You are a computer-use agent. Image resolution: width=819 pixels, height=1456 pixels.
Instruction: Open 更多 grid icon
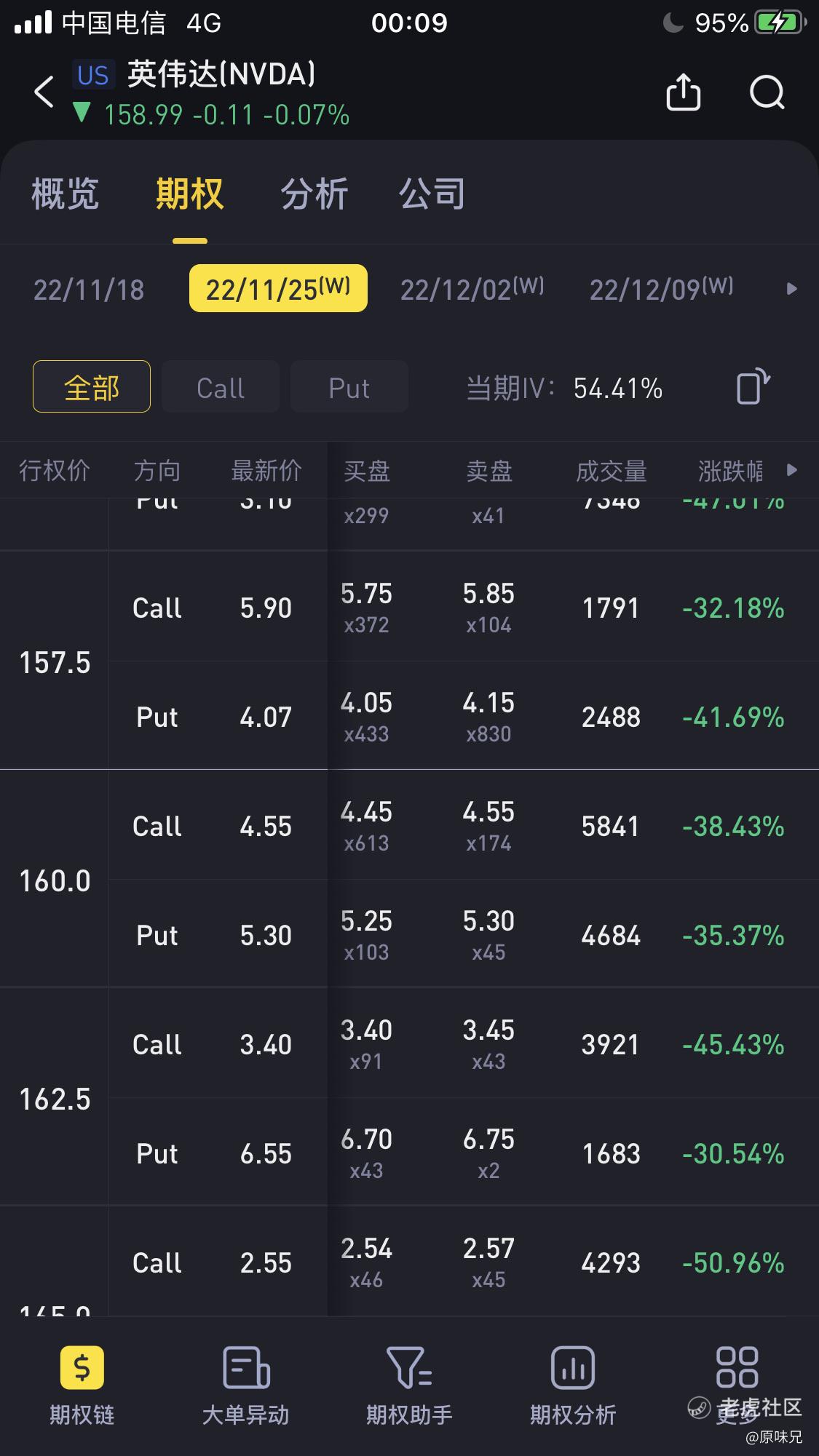[737, 1368]
